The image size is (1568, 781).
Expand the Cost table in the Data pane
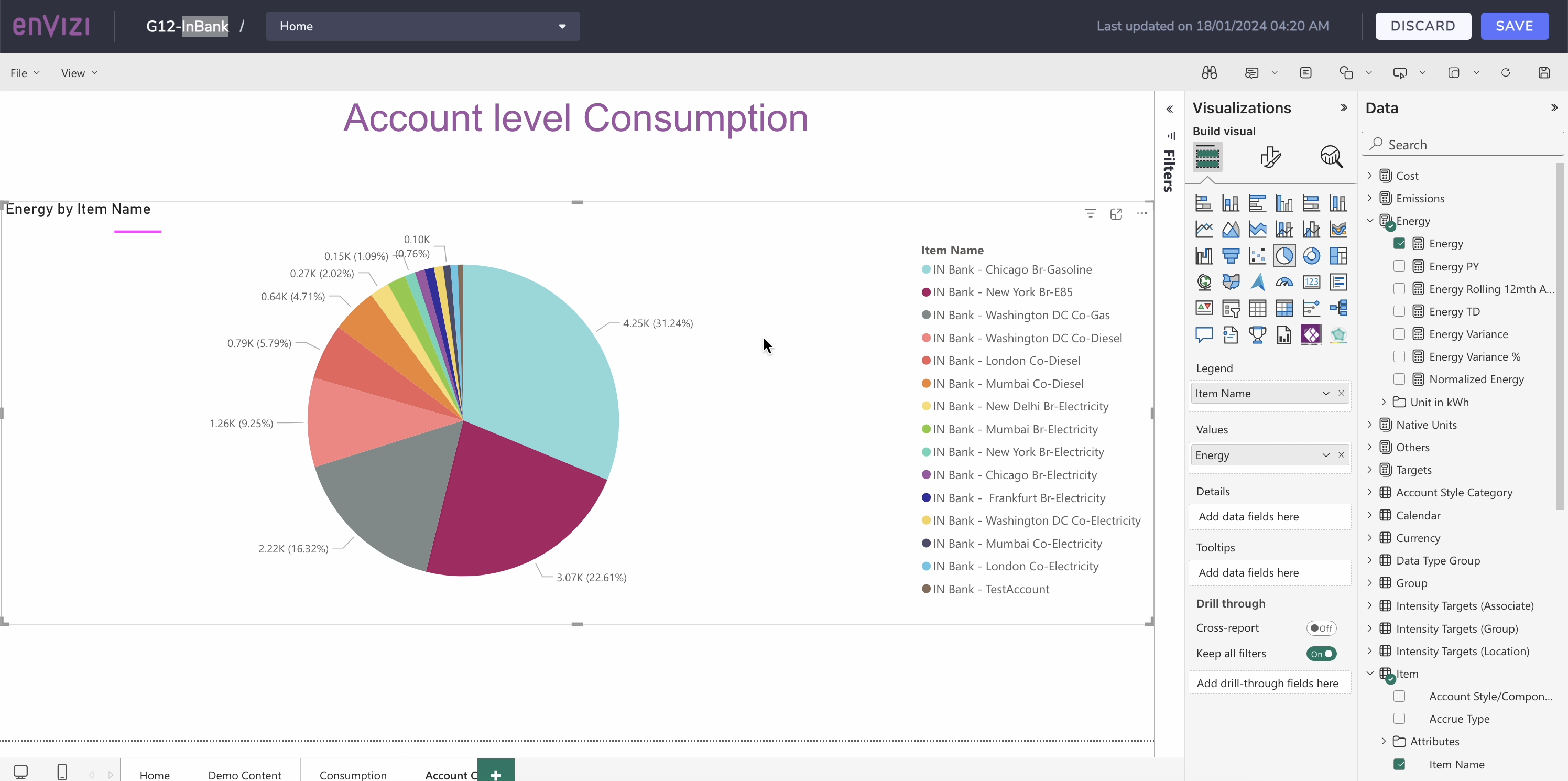(x=1369, y=175)
